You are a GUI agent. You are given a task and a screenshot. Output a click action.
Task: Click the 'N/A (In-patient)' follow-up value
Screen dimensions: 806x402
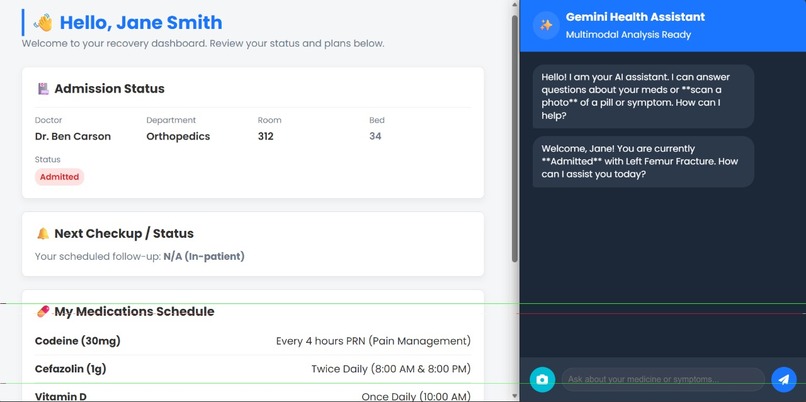(x=204, y=257)
